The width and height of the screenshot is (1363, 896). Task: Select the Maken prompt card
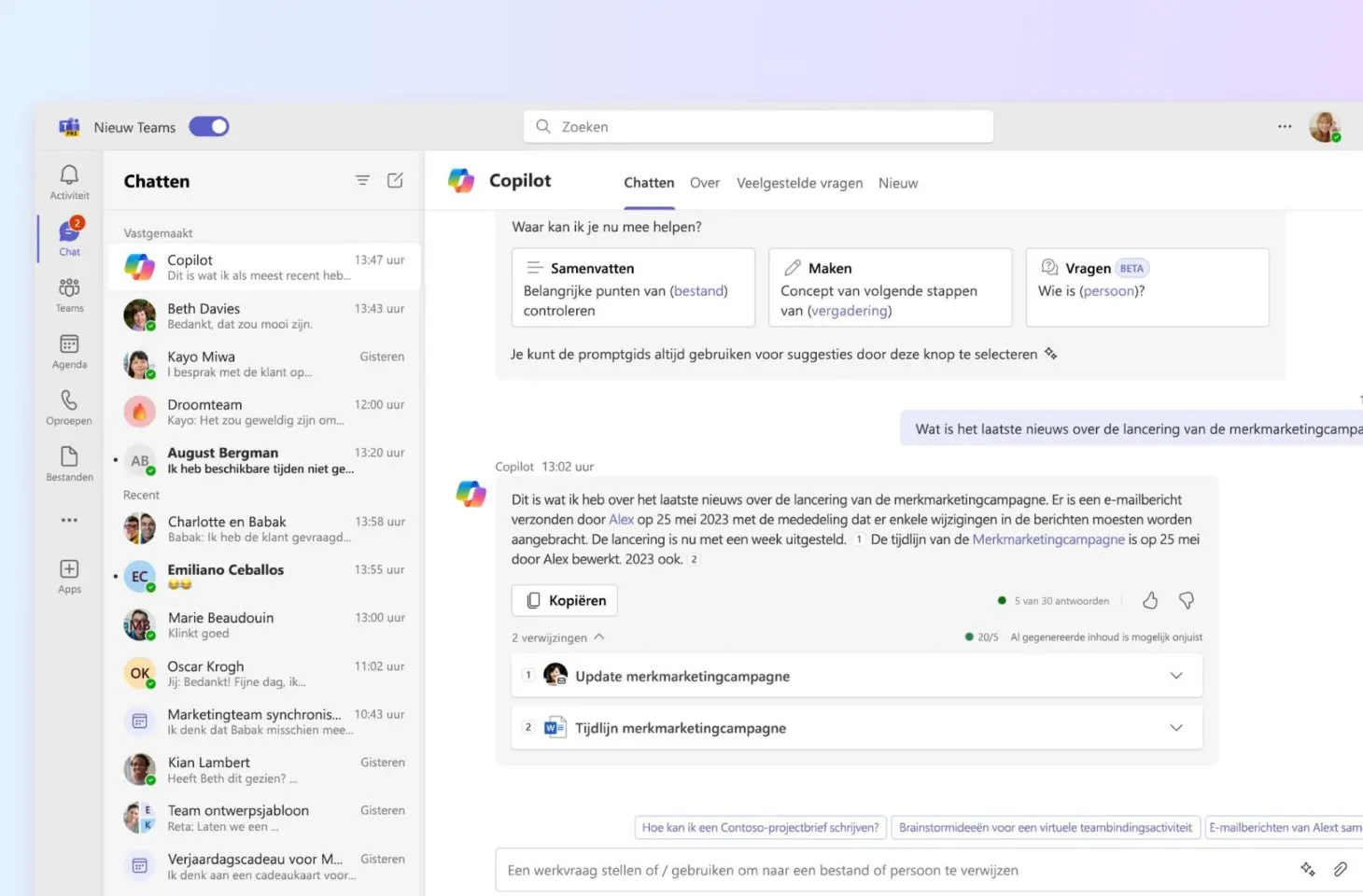point(890,287)
